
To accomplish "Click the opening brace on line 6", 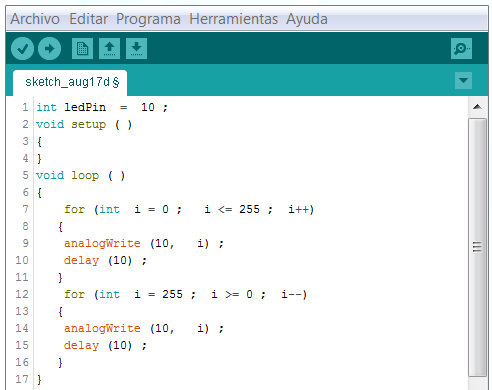I will pyautogui.click(x=39, y=193).
